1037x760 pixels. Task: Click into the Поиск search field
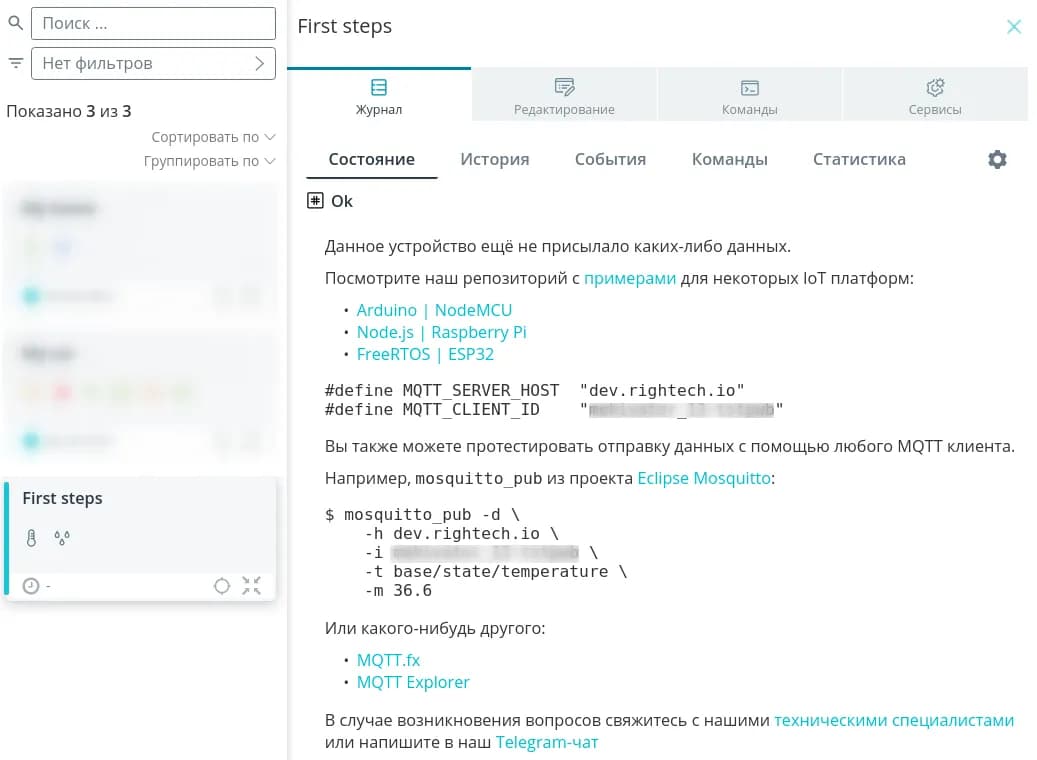point(153,23)
